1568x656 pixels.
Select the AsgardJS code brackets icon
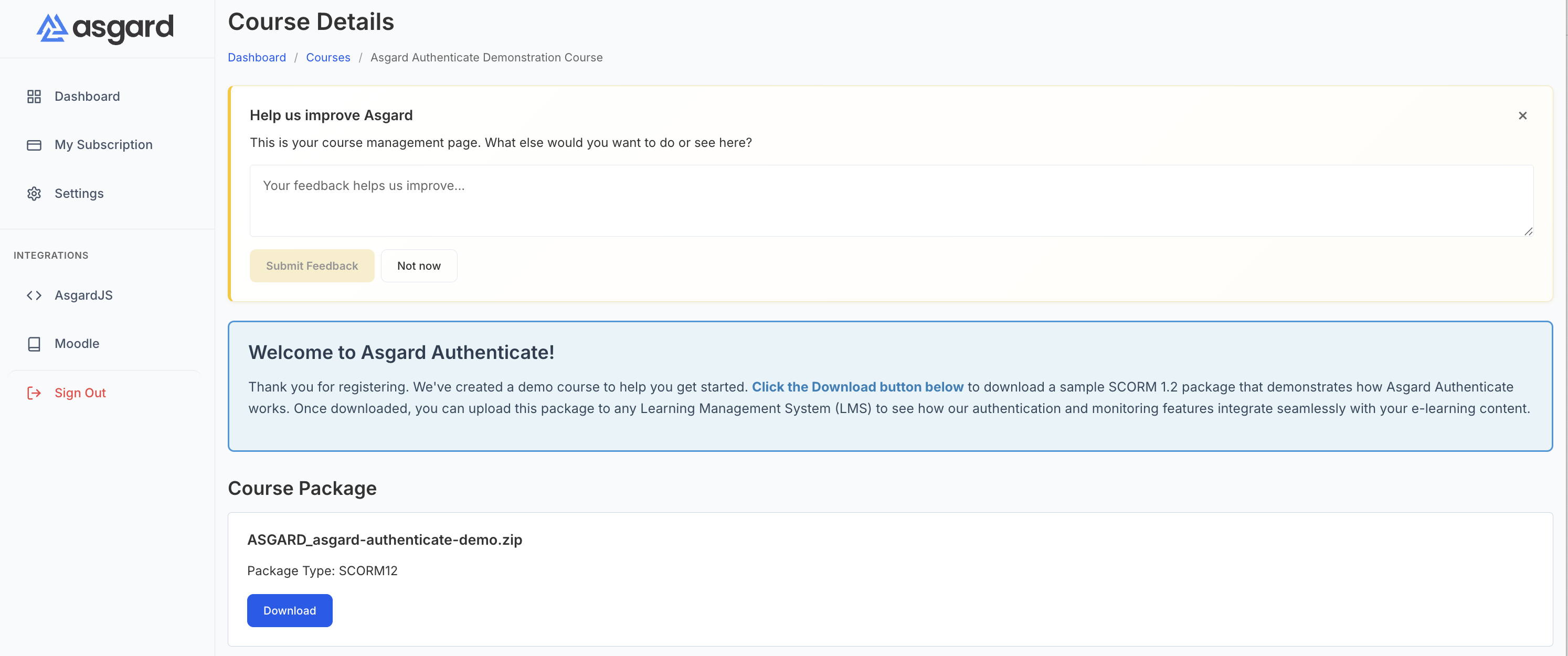click(x=34, y=295)
